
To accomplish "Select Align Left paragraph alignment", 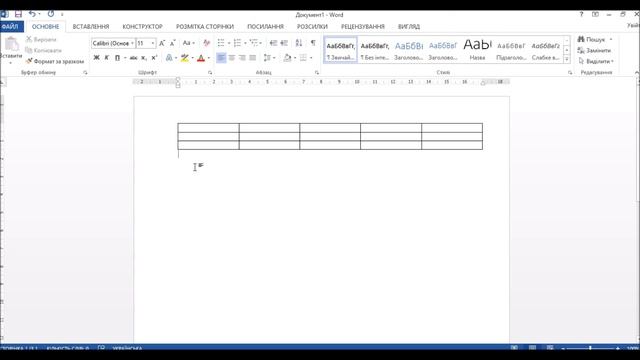I will 221,58.
